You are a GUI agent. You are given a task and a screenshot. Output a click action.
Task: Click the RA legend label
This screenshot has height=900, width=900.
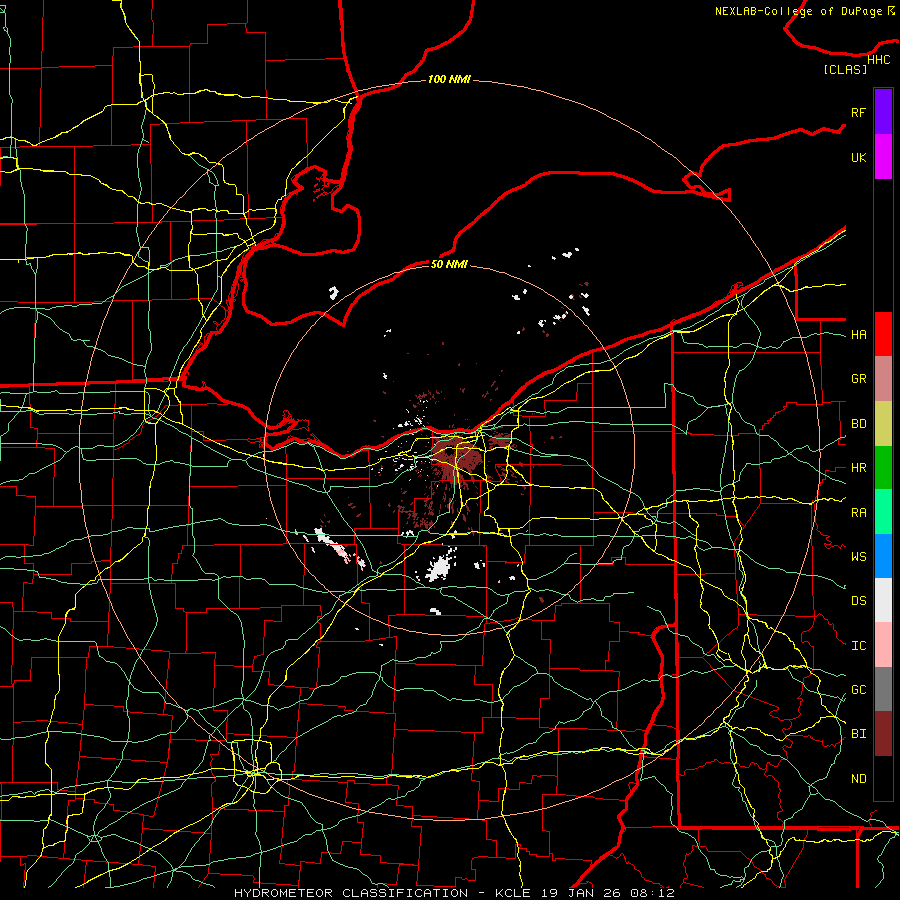click(x=859, y=513)
